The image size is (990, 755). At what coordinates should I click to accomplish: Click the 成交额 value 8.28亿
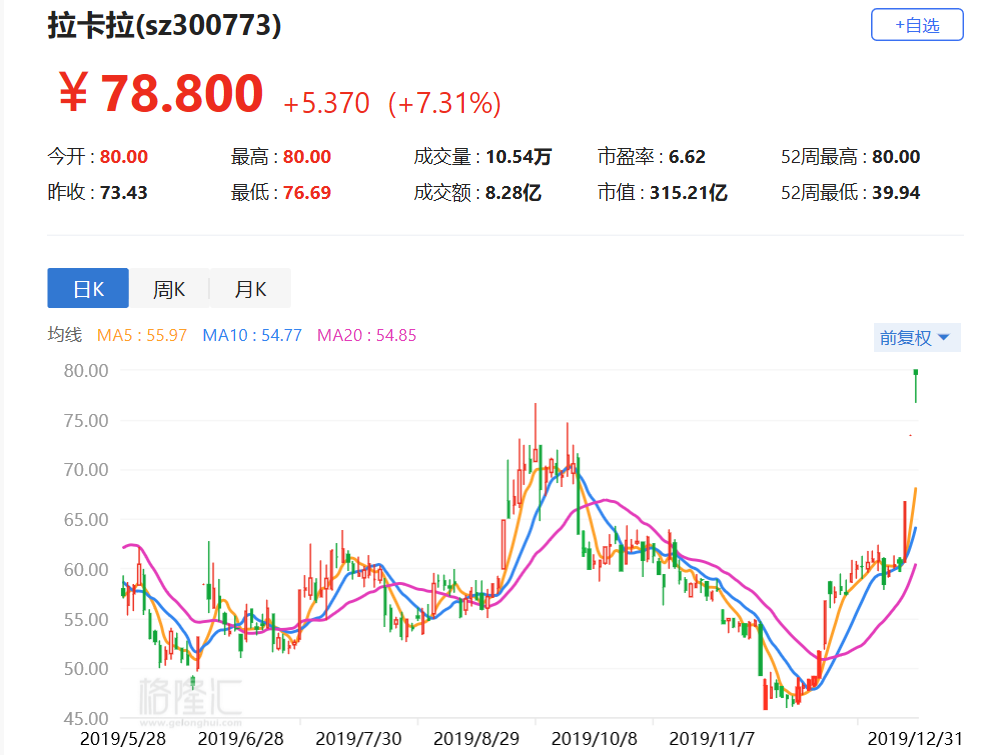[513, 192]
